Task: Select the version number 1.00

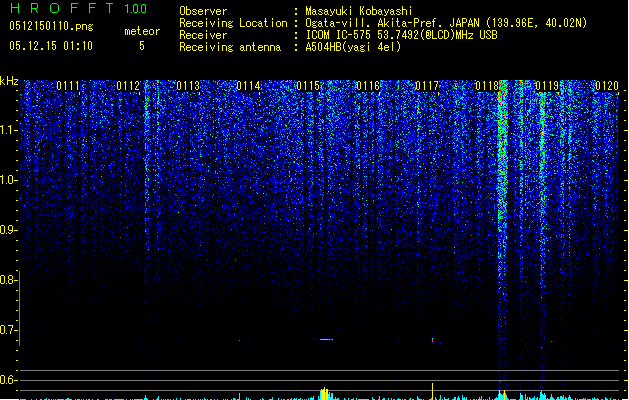Action: pos(136,9)
